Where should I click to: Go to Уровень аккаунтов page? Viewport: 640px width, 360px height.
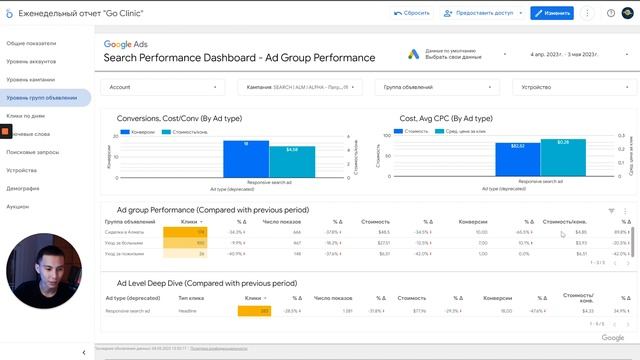click(31, 61)
